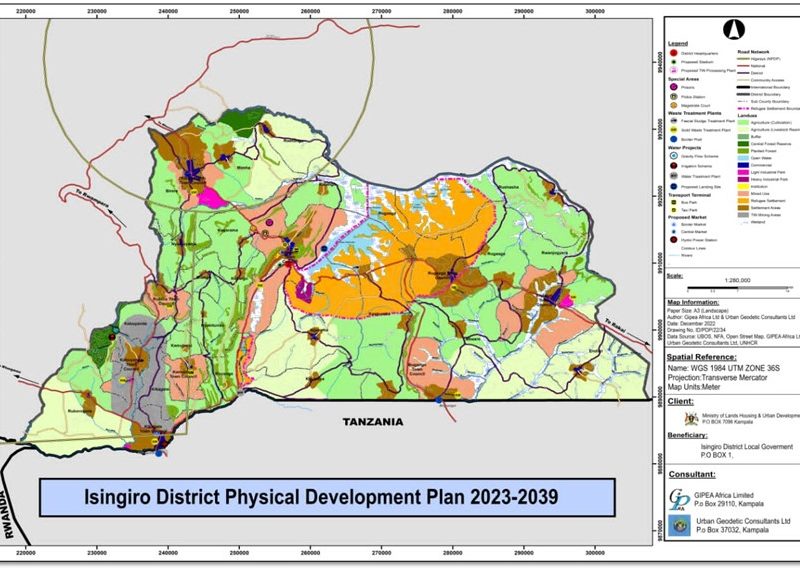Click the GIPEA Africa Limited logo

coord(679,497)
